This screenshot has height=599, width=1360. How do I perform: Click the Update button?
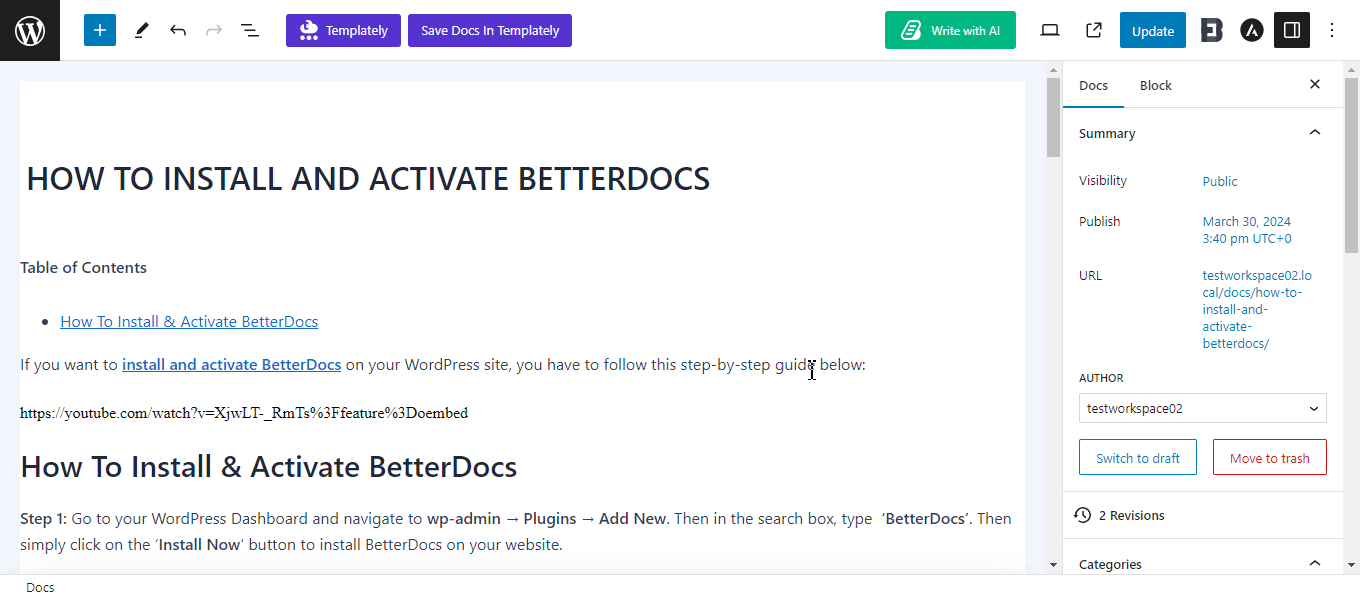click(x=1152, y=30)
